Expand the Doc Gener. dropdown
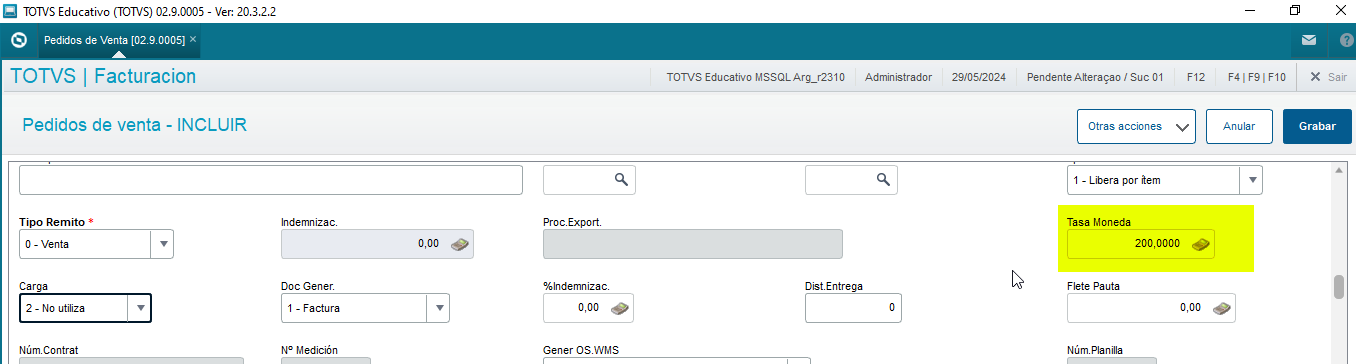Screen dimensions: 1356x364 [438, 308]
